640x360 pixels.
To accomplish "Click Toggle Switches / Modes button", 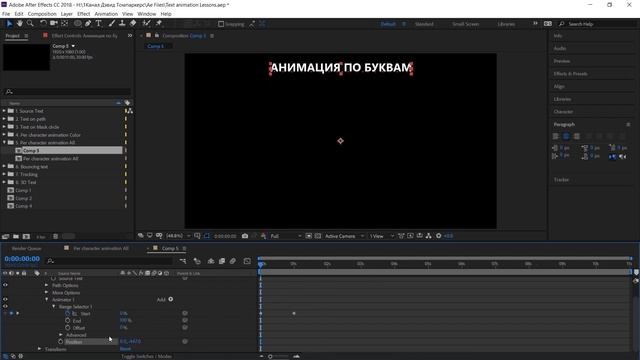I will coord(147,356).
